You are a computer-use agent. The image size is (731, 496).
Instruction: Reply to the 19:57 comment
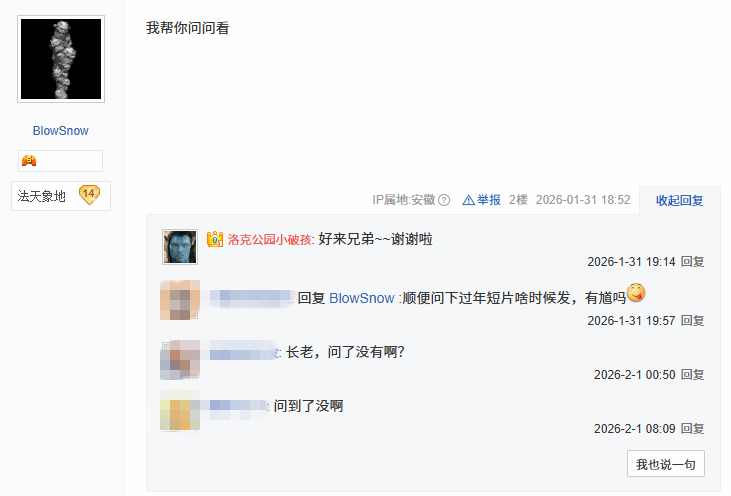692,321
